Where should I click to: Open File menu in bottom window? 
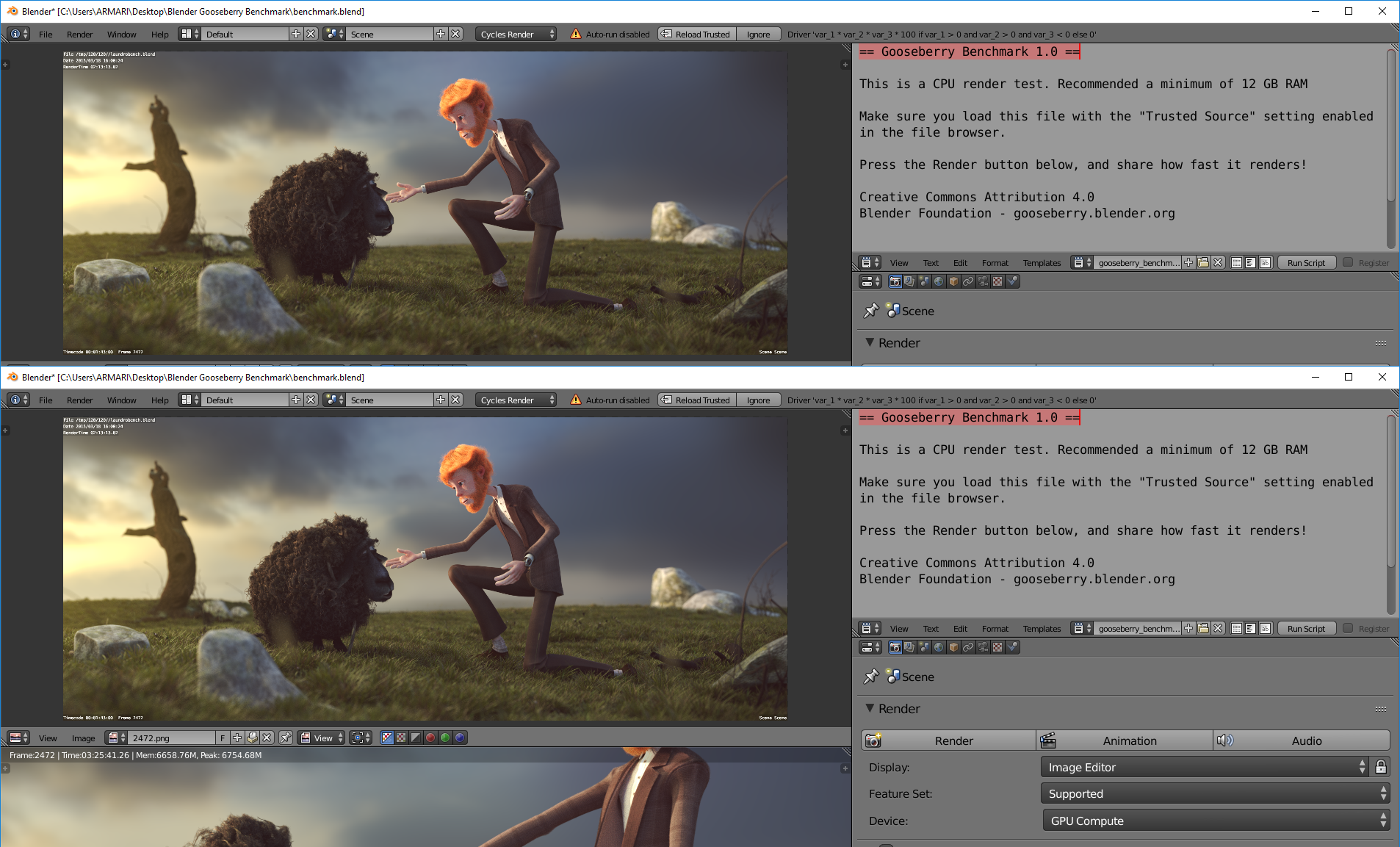point(46,400)
